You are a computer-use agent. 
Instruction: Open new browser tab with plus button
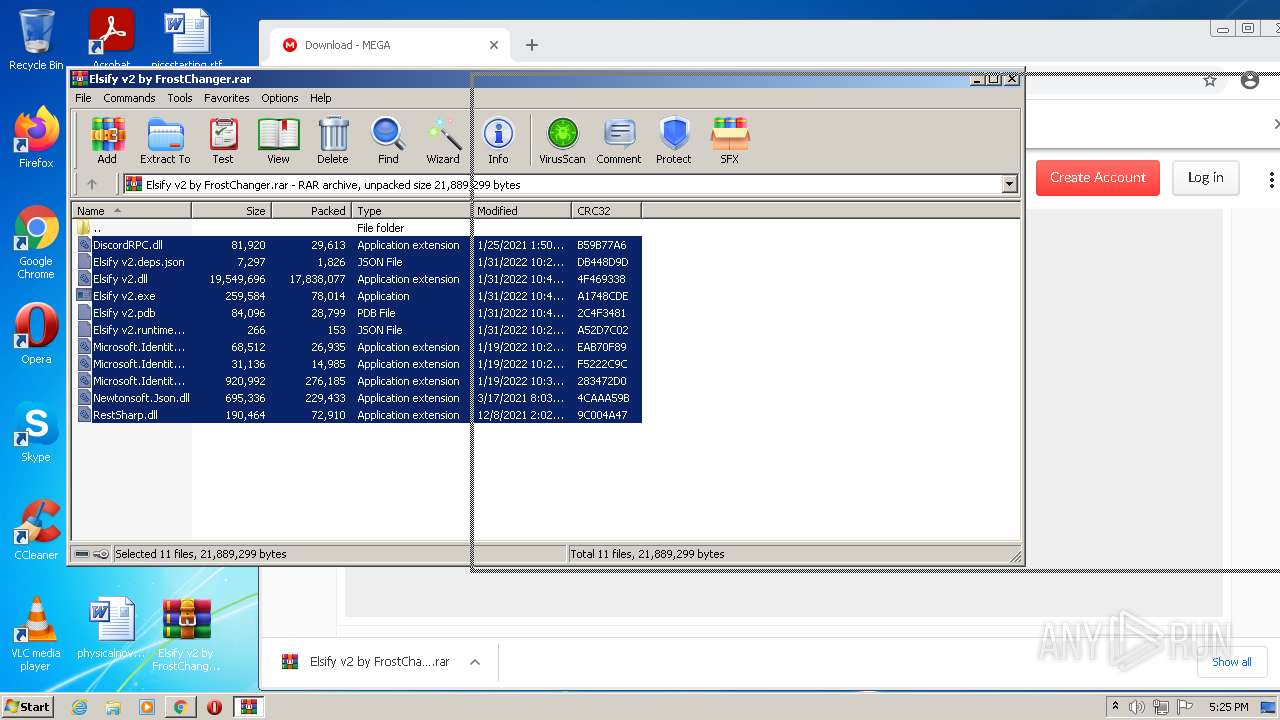click(532, 45)
